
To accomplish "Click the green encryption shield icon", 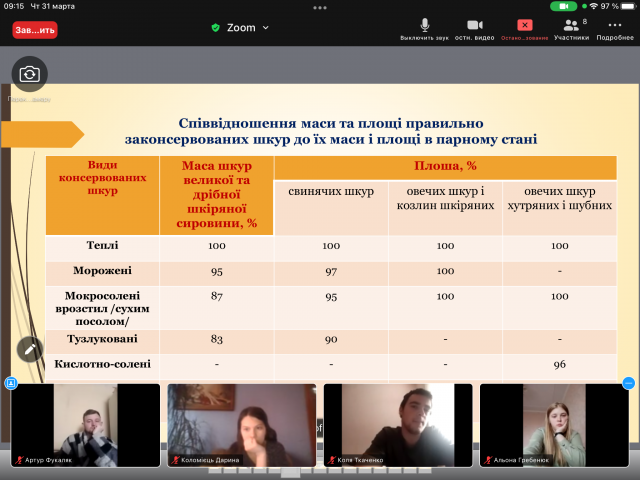I will 215,28.
